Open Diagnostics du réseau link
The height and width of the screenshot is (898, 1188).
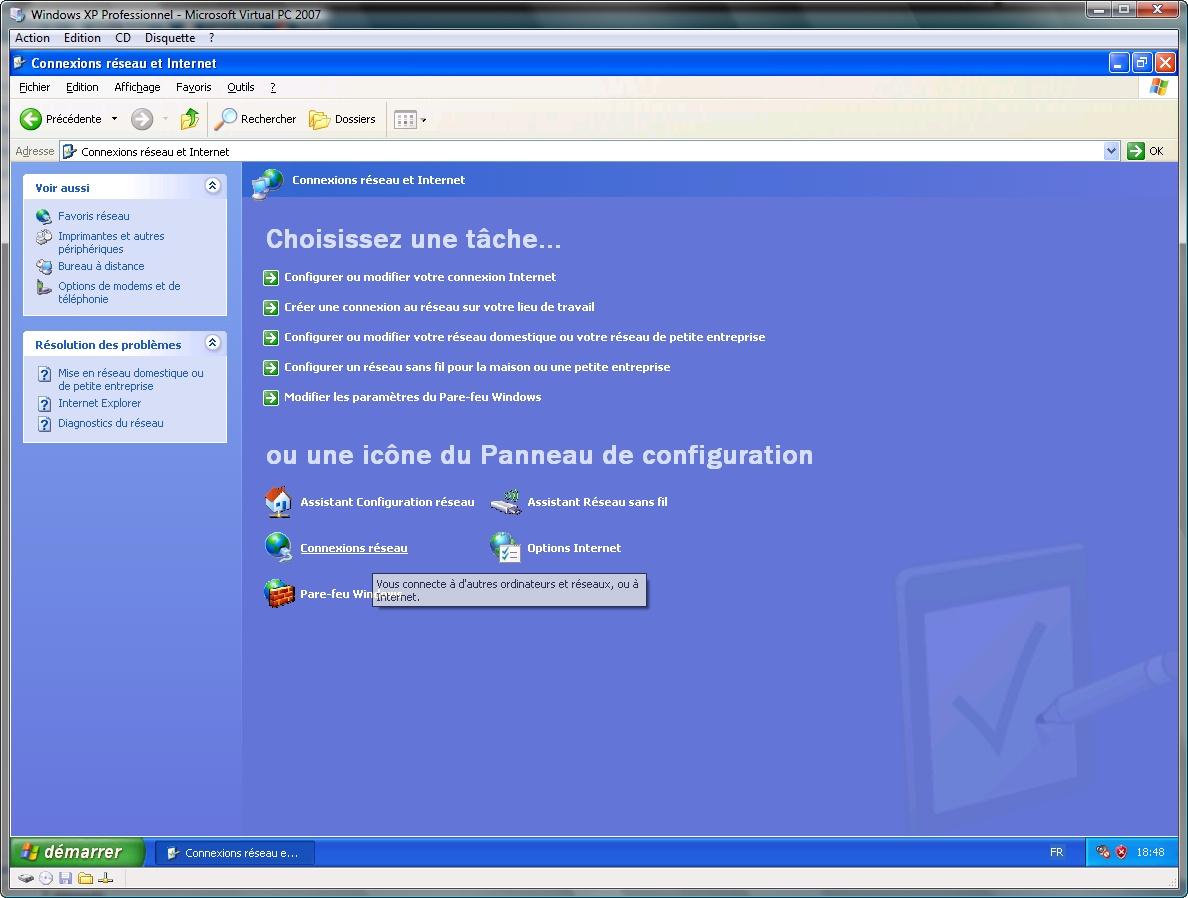[x=111, y=423]
